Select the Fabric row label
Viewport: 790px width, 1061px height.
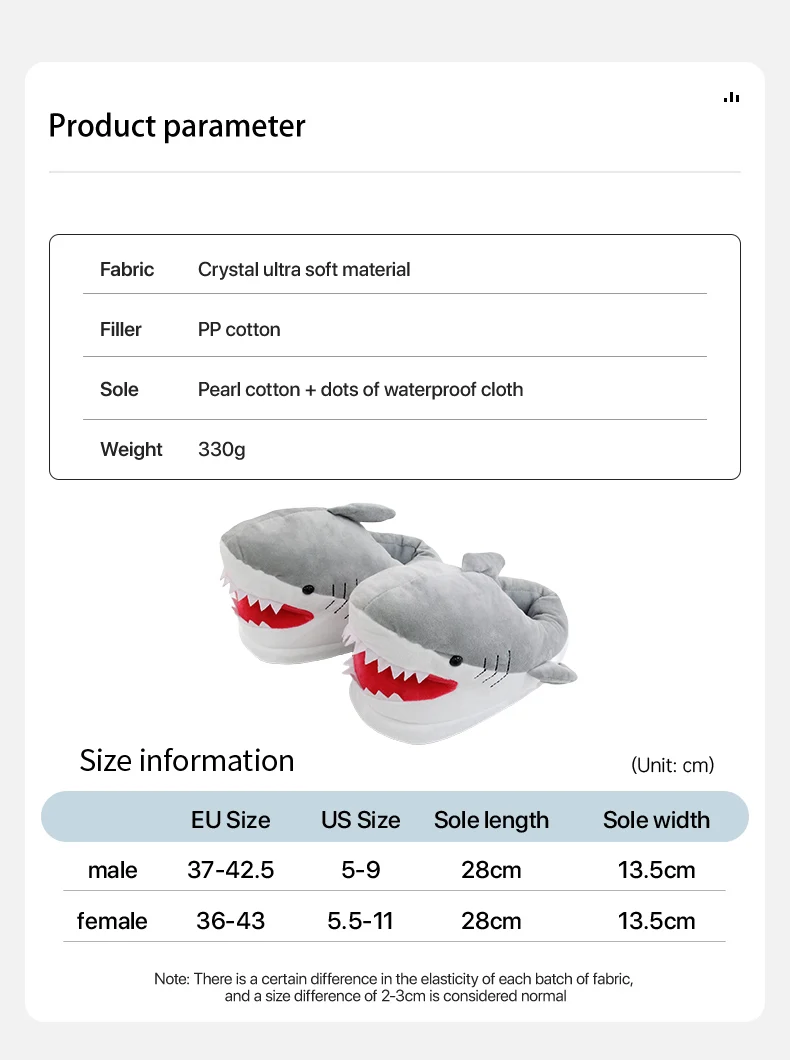pyautogui.click(x=127, y=269)
